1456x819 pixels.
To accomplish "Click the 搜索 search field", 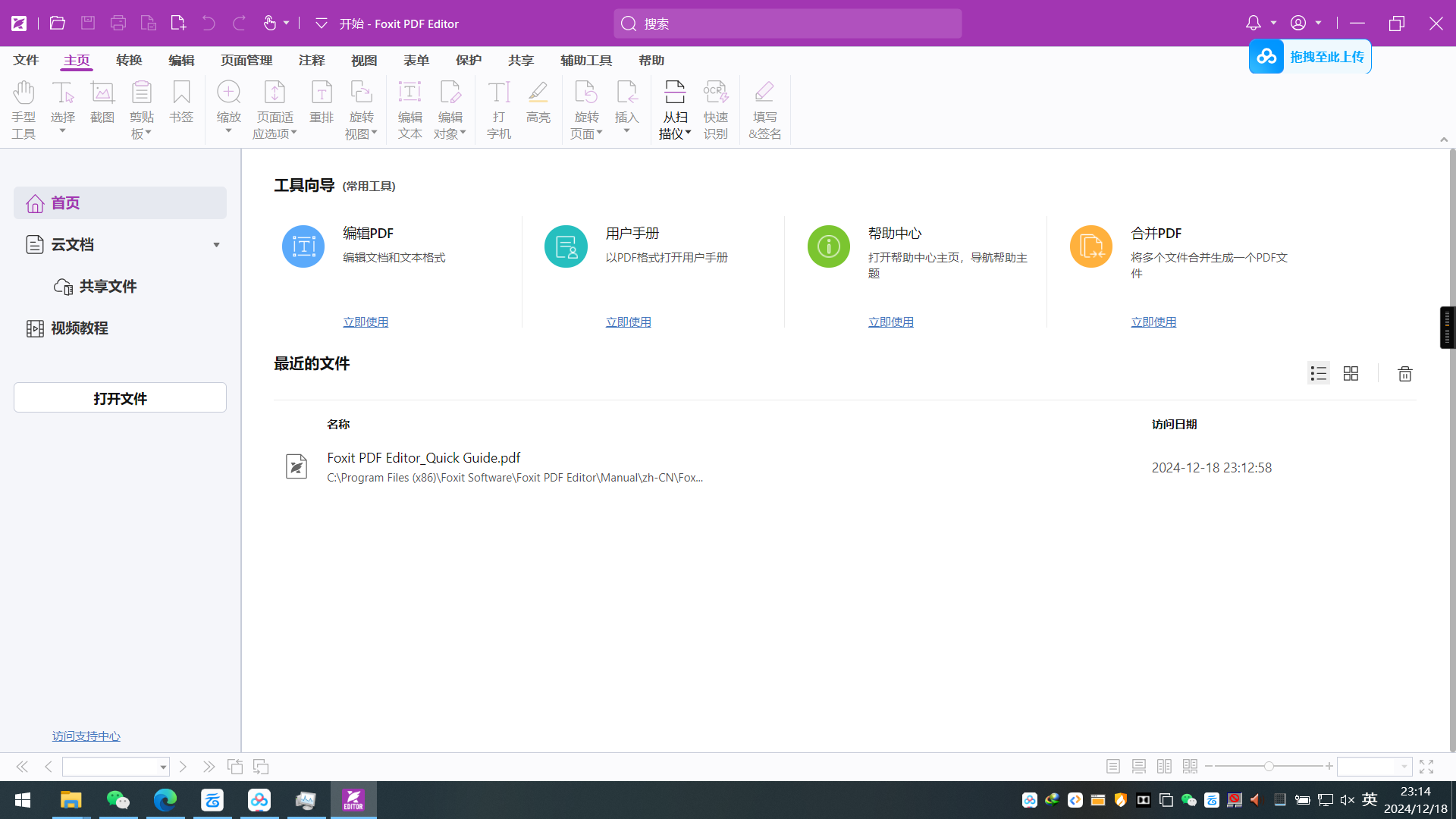I will pos(787,24).
